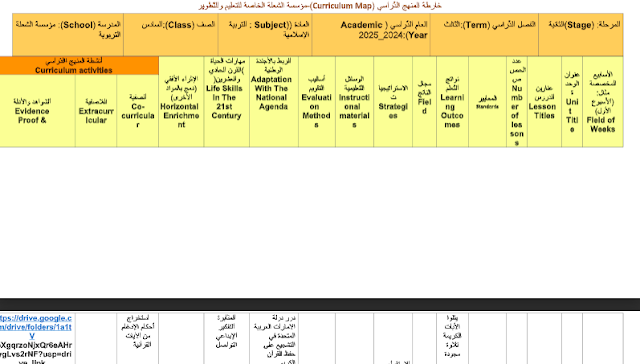Screen dimensions: 640x364
Task: Select the Curriculum activities header cell
Action: coord(79,66)
